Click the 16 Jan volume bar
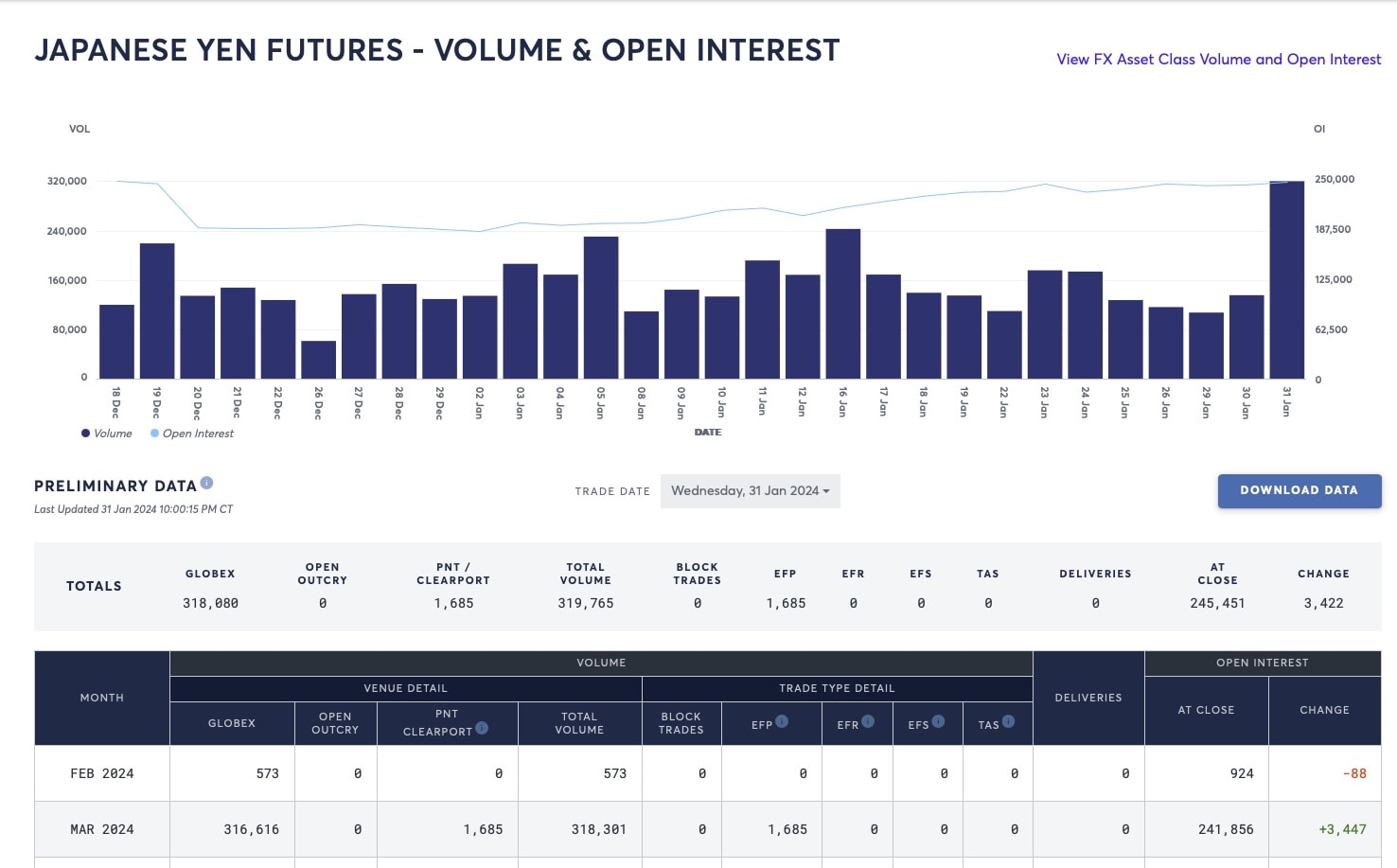Viewport: 1397px width, 868px height. click(x=842, y=304)
